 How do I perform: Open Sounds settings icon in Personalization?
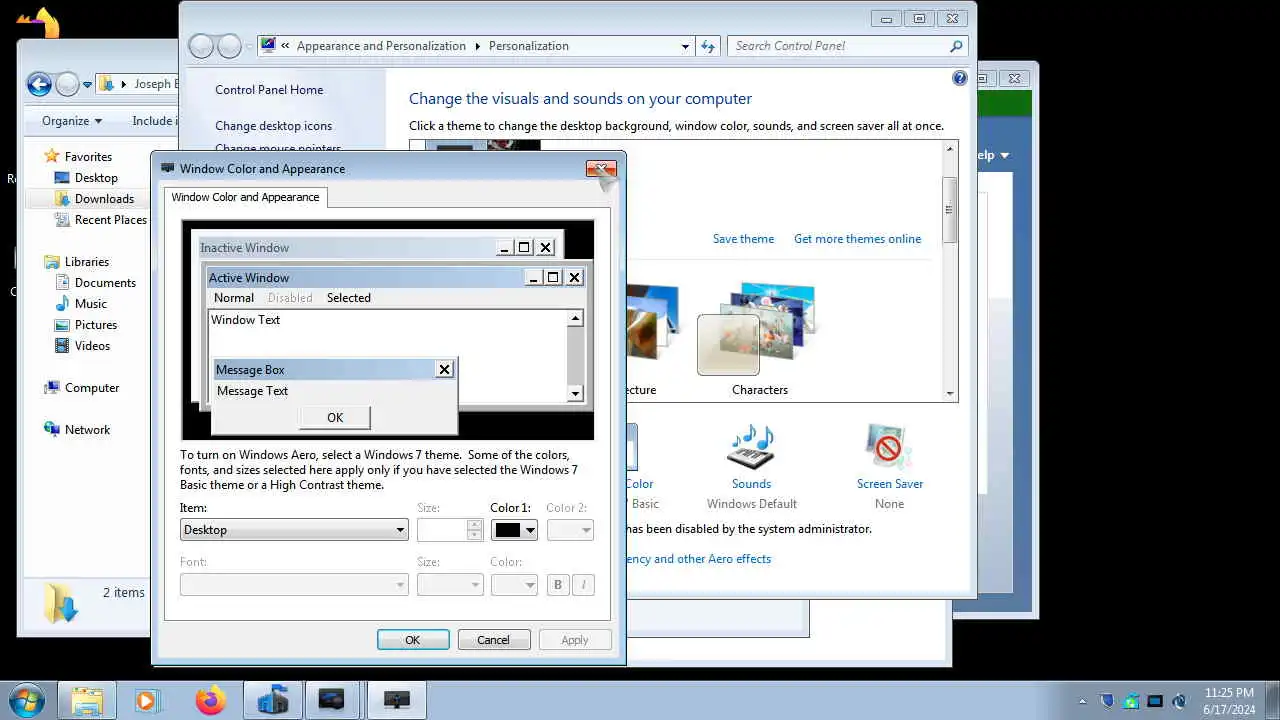click(x=751, y=447)
